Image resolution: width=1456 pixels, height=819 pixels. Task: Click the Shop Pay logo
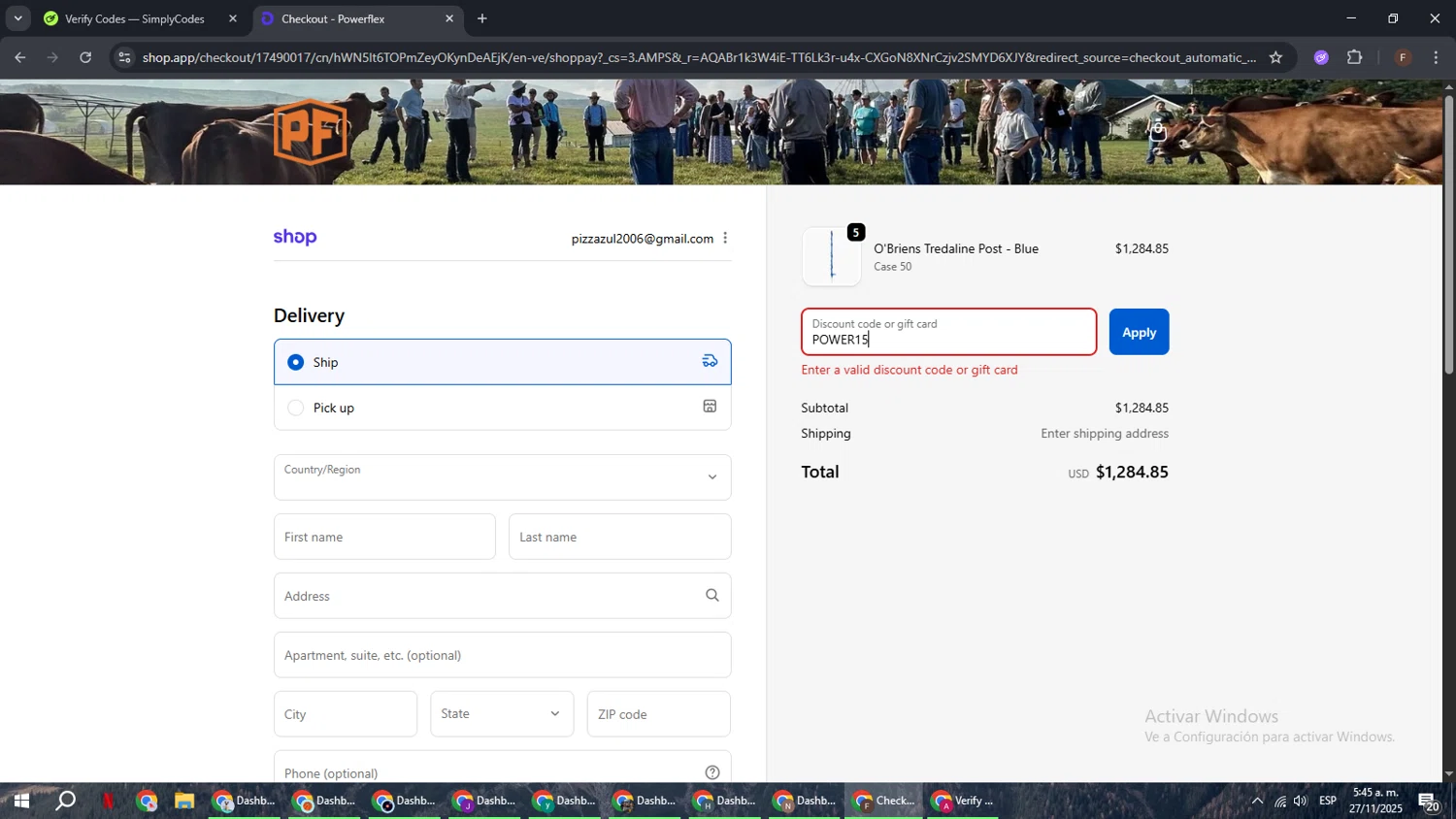tap(295, 237)
